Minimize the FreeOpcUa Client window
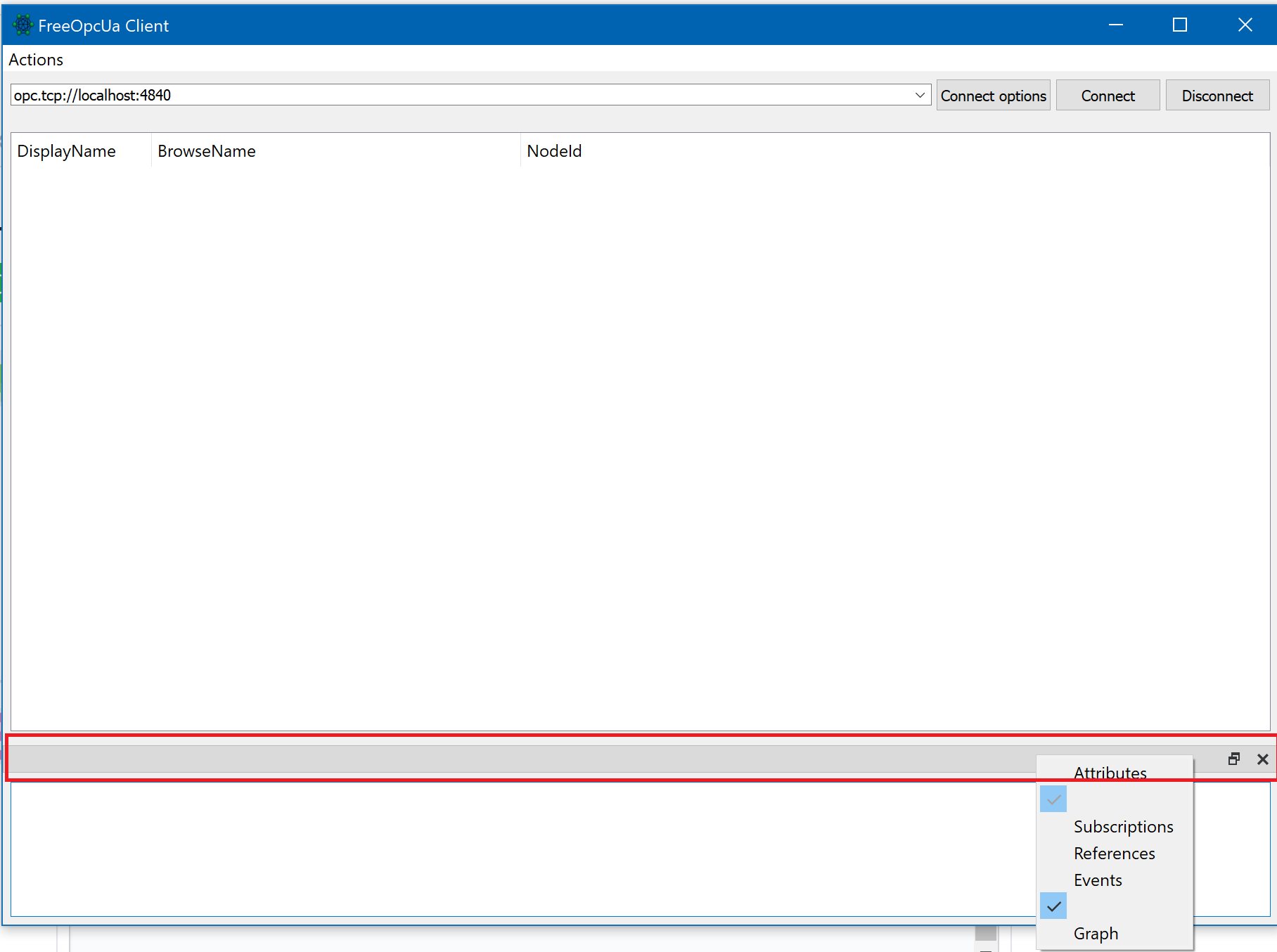 [x=1116, y=25]
